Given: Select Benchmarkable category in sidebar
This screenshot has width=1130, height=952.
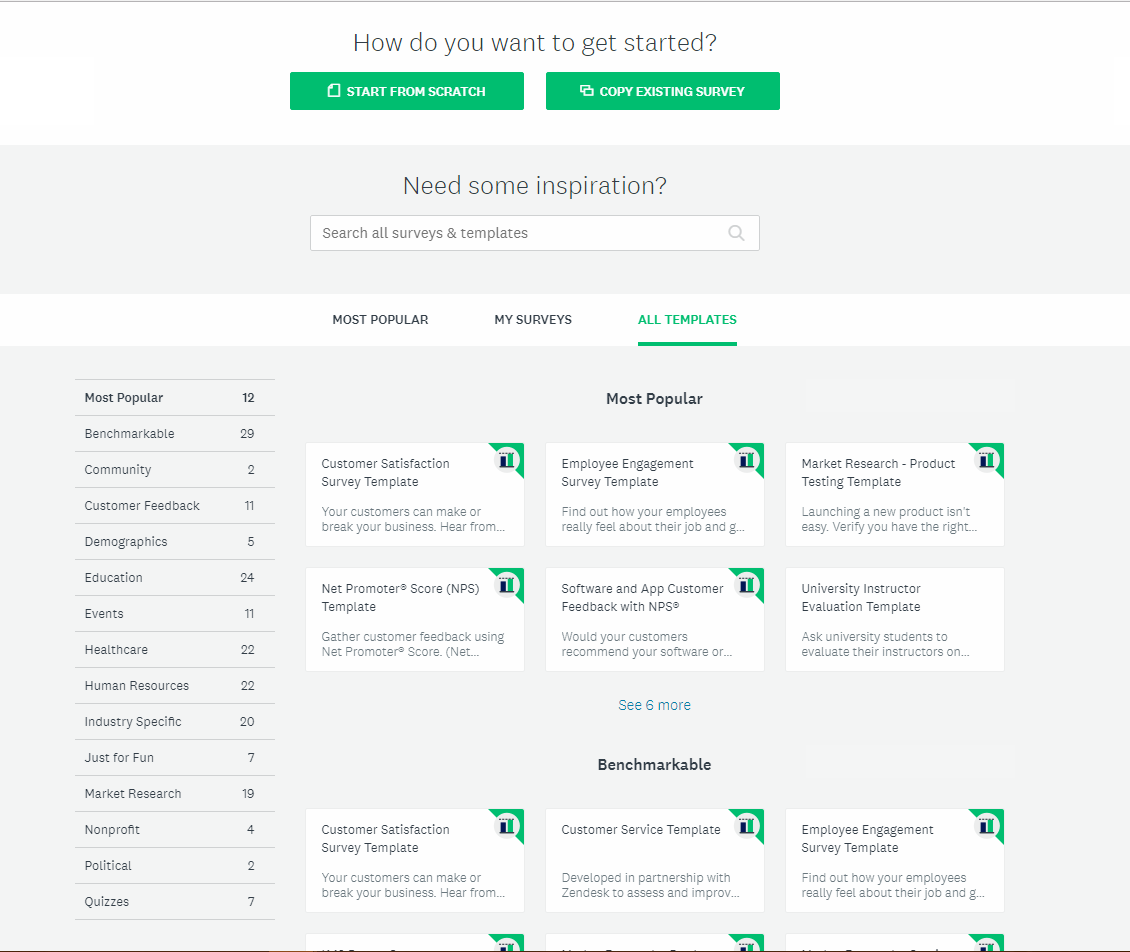Looking at the screenshot, I should pos(174,434).
